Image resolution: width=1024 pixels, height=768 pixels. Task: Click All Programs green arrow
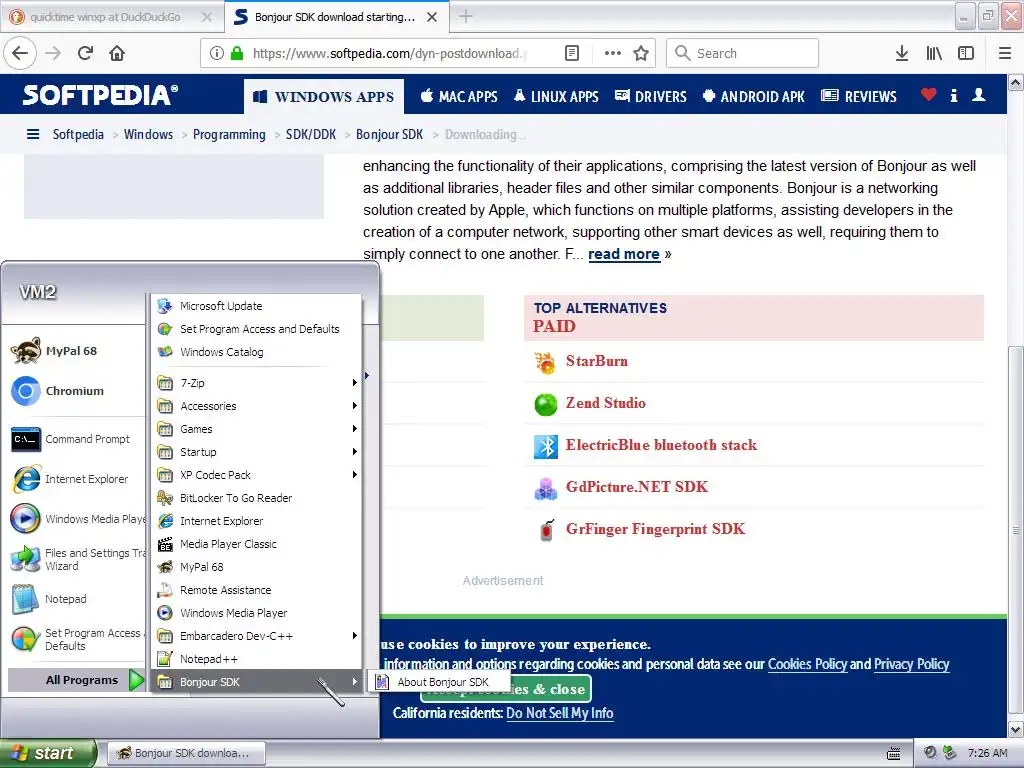[x=136, y=680]
